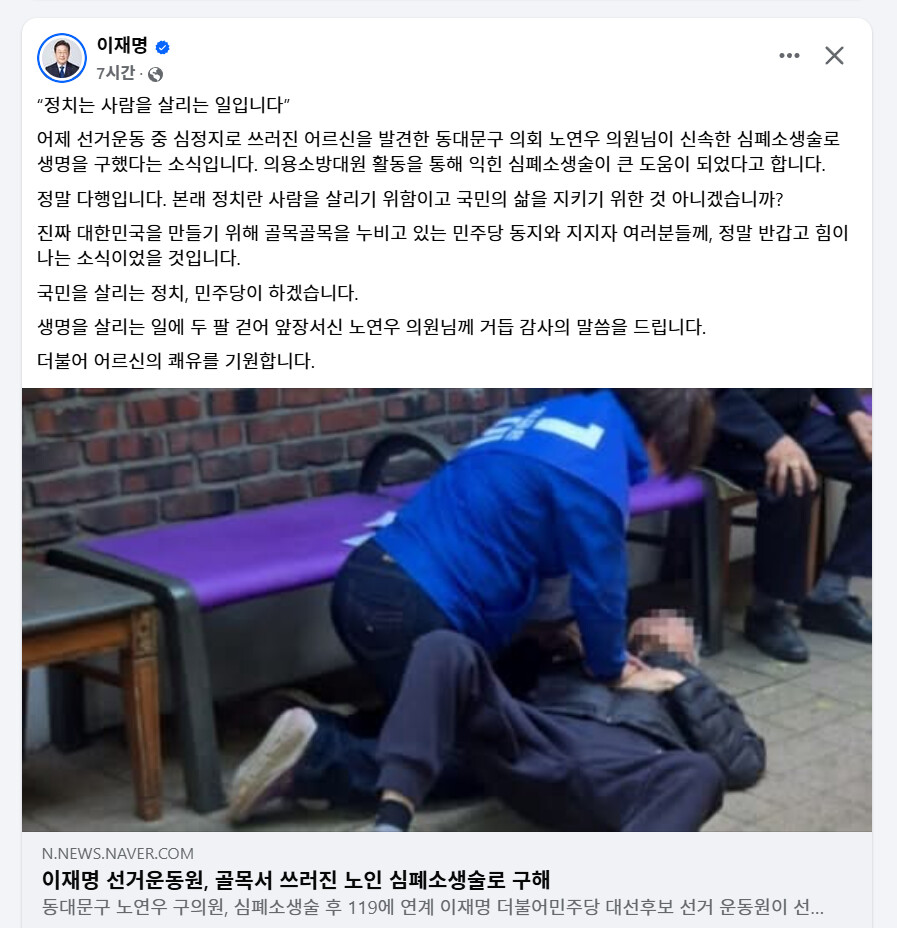Click the sentence starting 정말 다행입니다
The height and width of the screenshot is (928, 897).
[x=410, y=199]
